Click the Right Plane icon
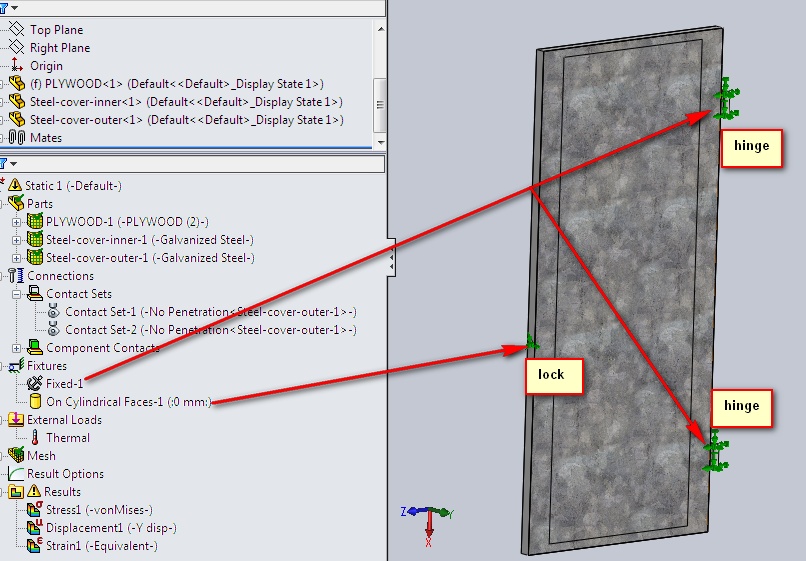 (16, 47)
